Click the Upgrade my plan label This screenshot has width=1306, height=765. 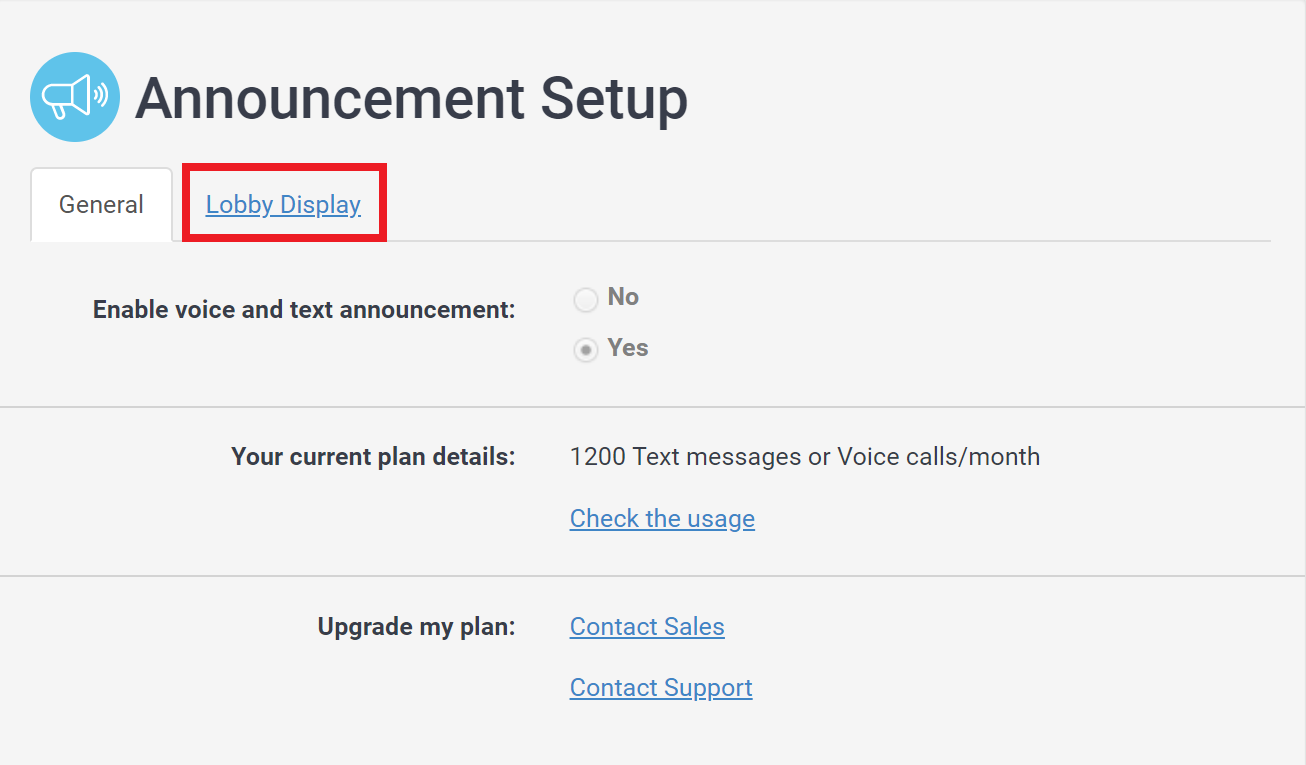416,627
